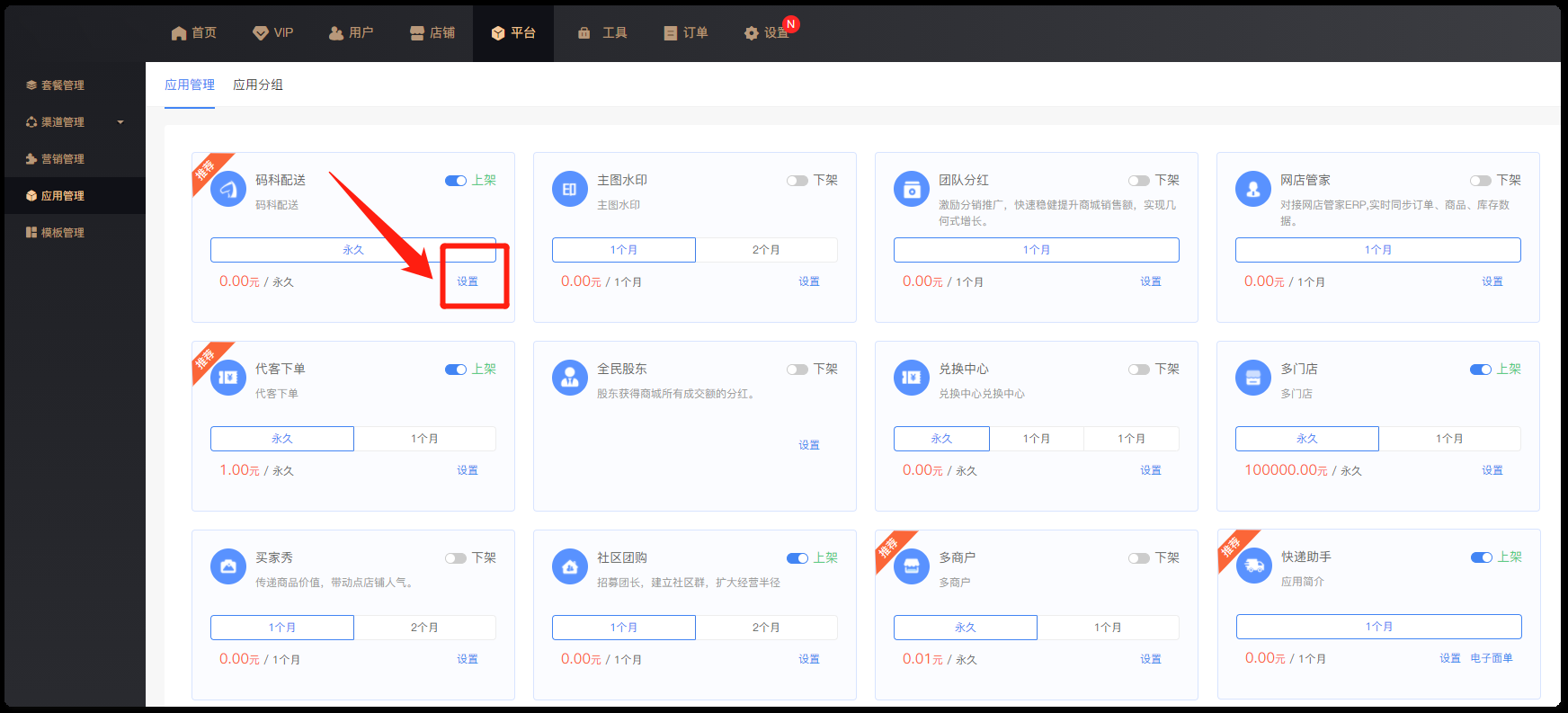Turn off the 码科配送 listing toggle
Viewport: 1568px width, 713px height.
[x=455, y=181]
